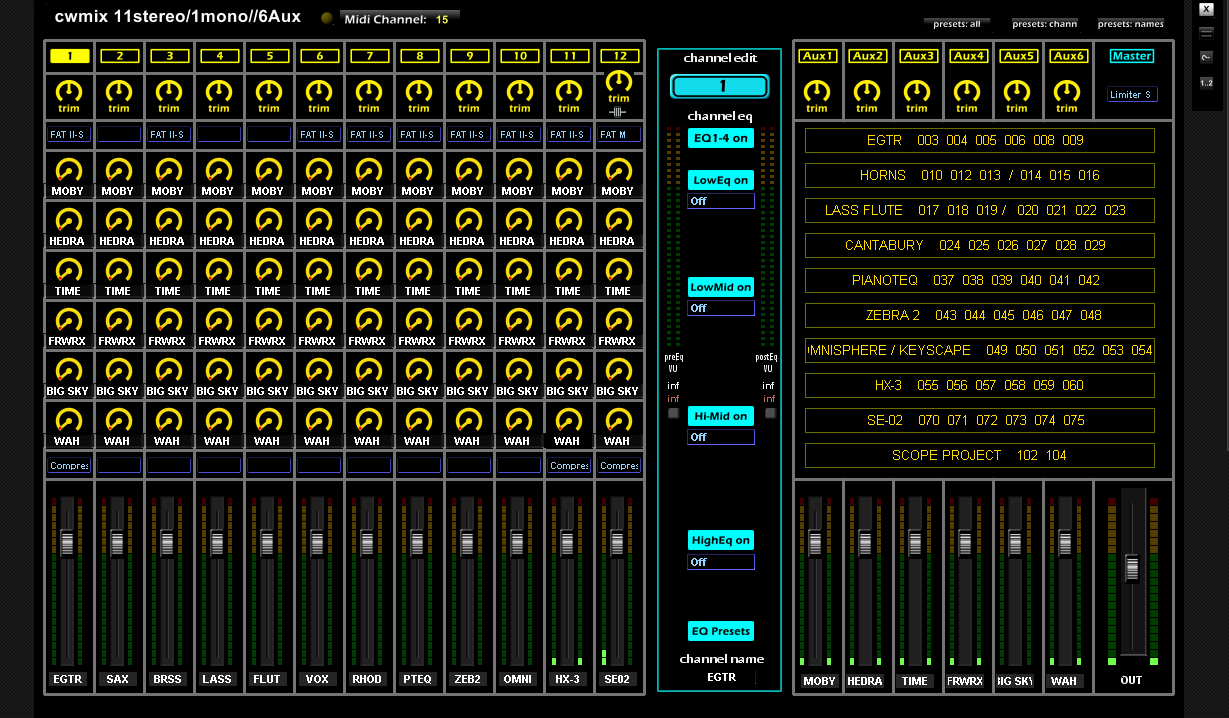Image resolution: width=1229 pixels, height=718 pixels.
Task: Open the FAT II-S insert on channel 3
Action: point(169,134)
